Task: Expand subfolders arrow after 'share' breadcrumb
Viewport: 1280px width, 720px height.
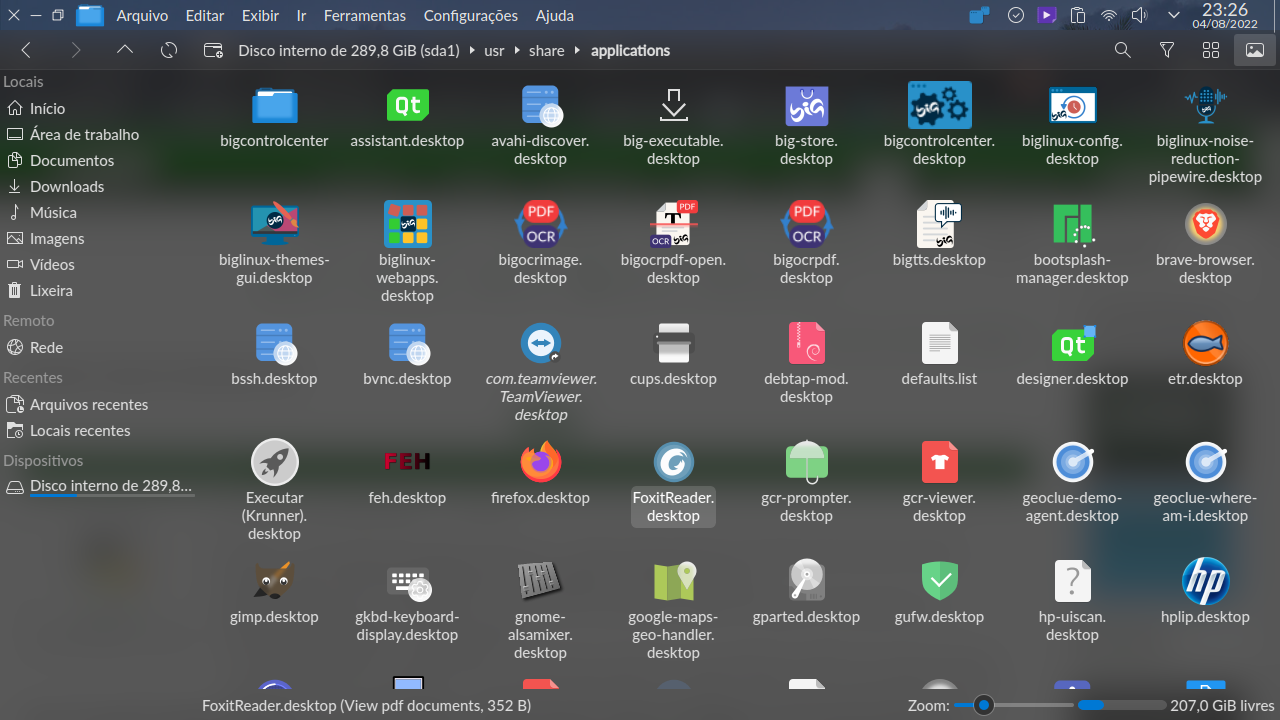Action: [577, 50]
